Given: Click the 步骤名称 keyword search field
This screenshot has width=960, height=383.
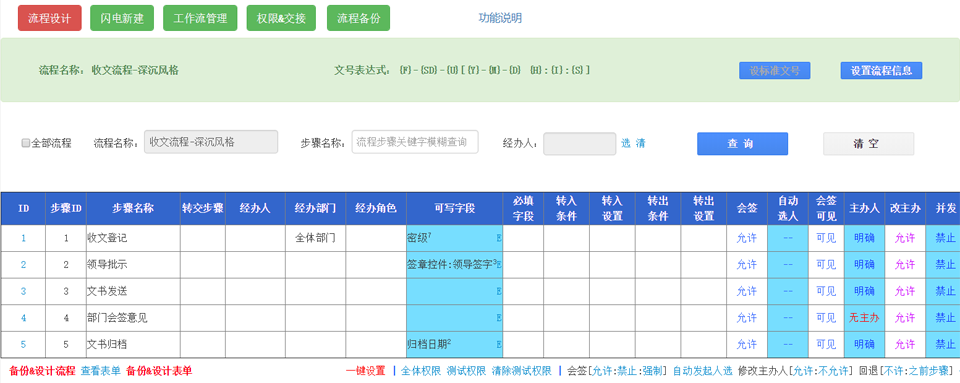Looking at the screenshot, I should click(414, 142).
